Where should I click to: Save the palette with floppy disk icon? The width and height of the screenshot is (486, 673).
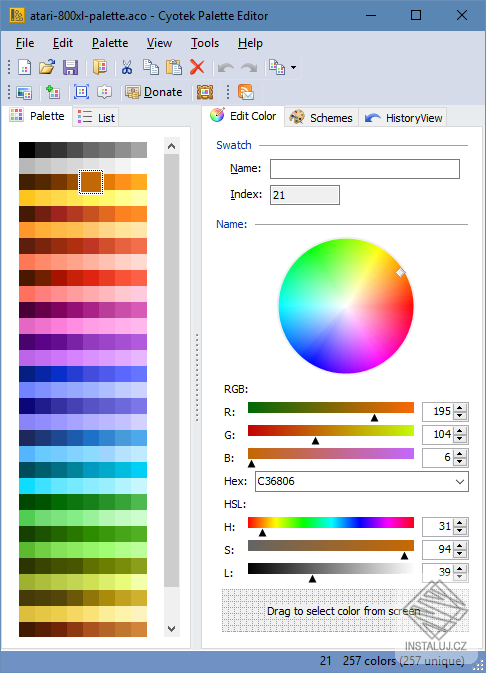point(70,67)
